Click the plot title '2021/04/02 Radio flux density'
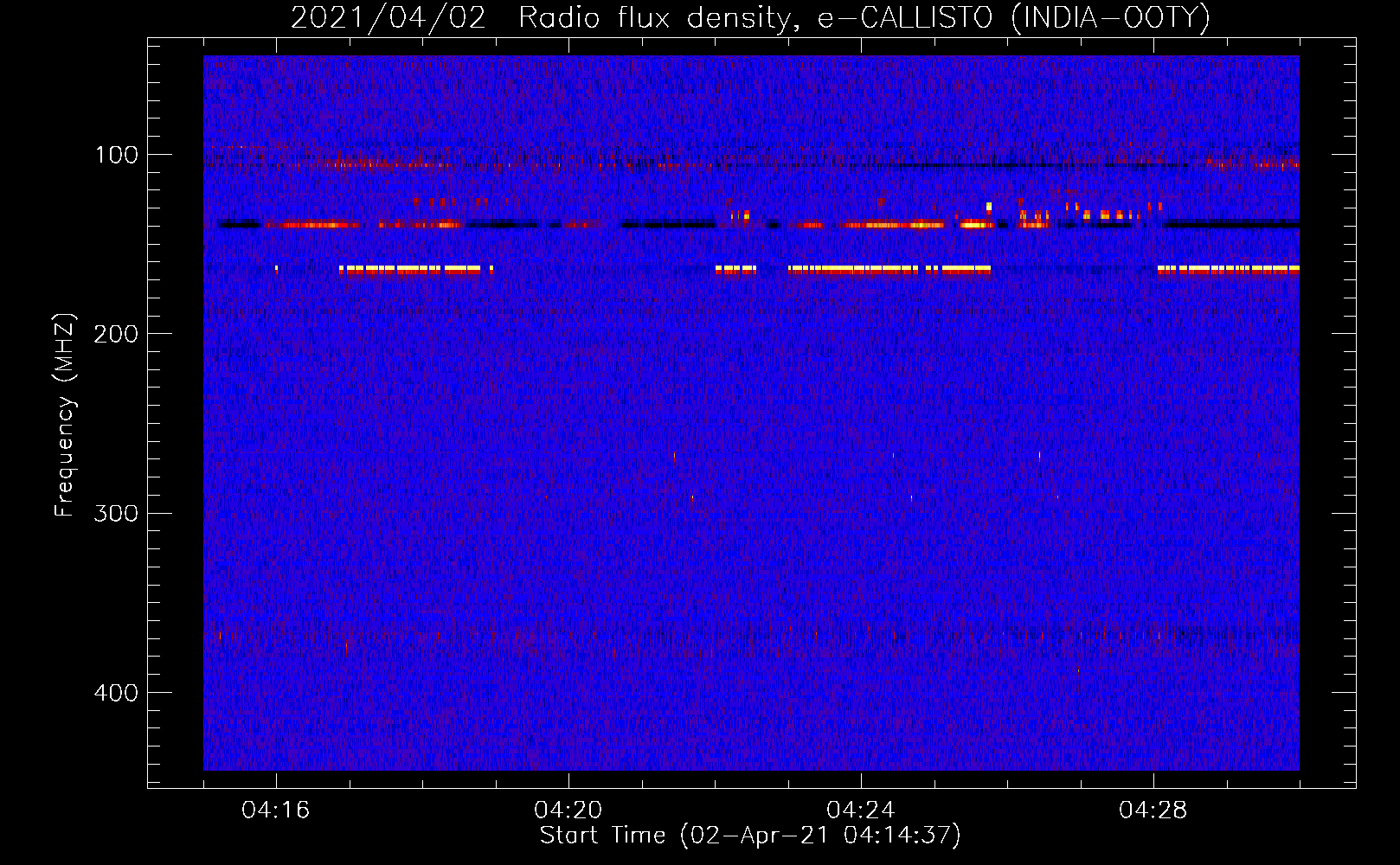Viewport: 1400px width, 865px height. point(750,18)
